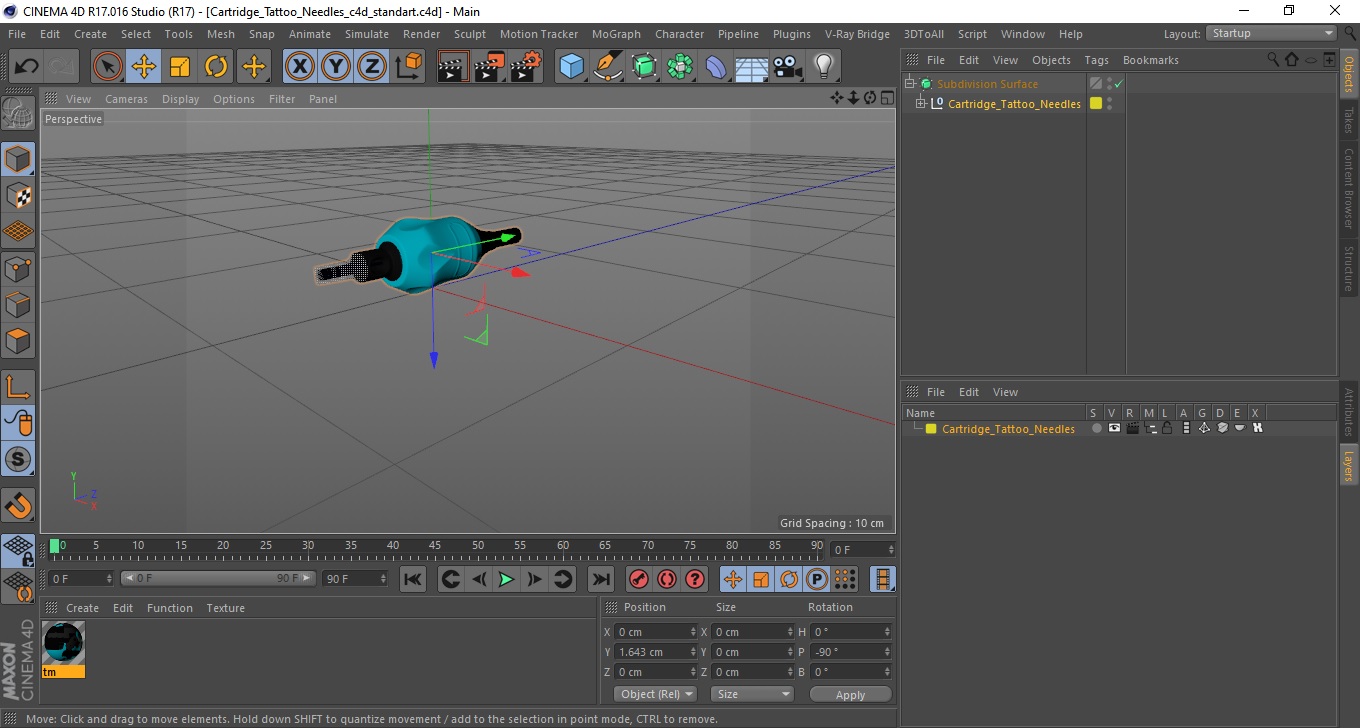Open the Sculpt menu
The image size is (1360, 728).
[x=469, y=34]
